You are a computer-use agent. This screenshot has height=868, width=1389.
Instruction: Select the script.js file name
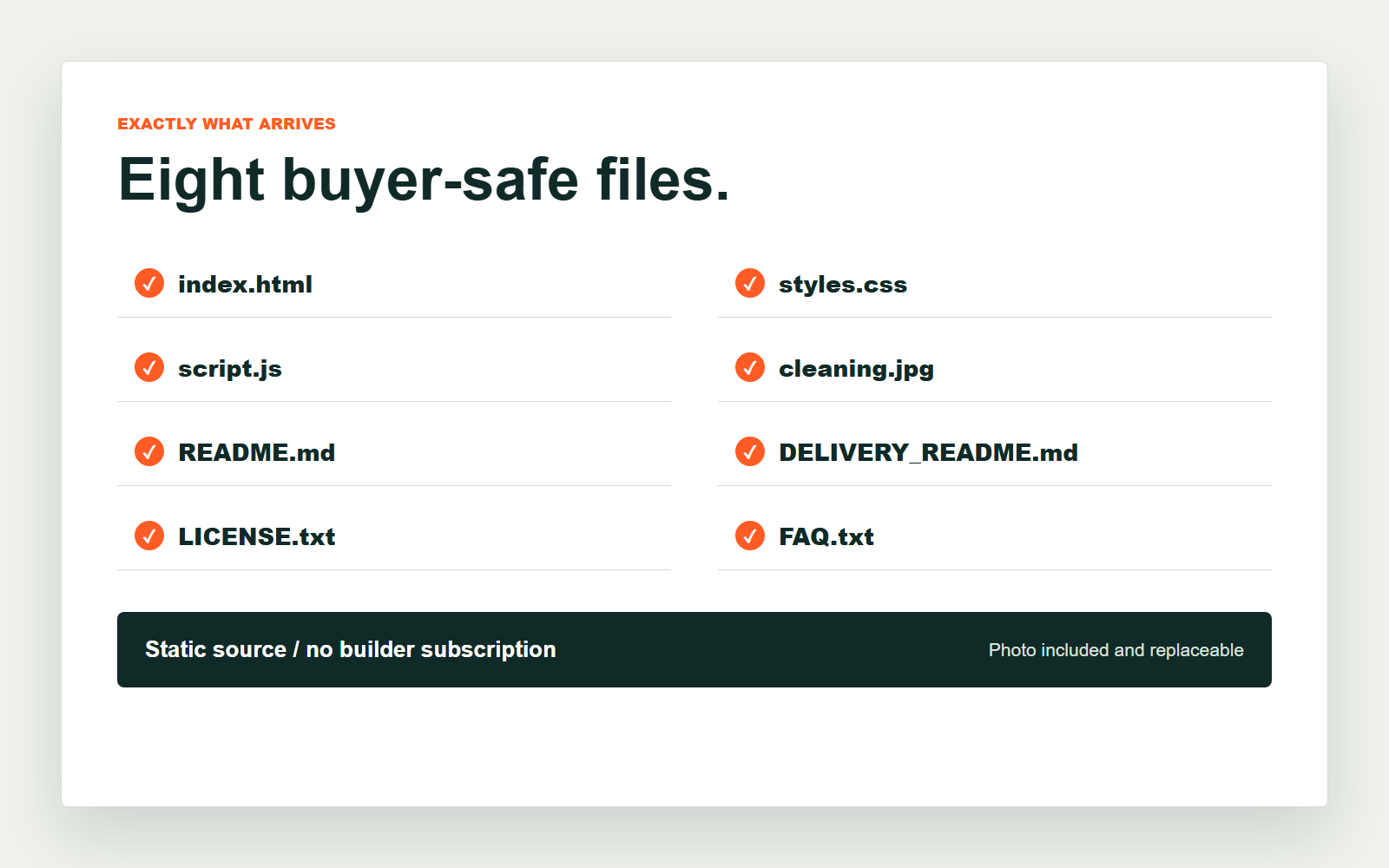click(x=230, y=369)
